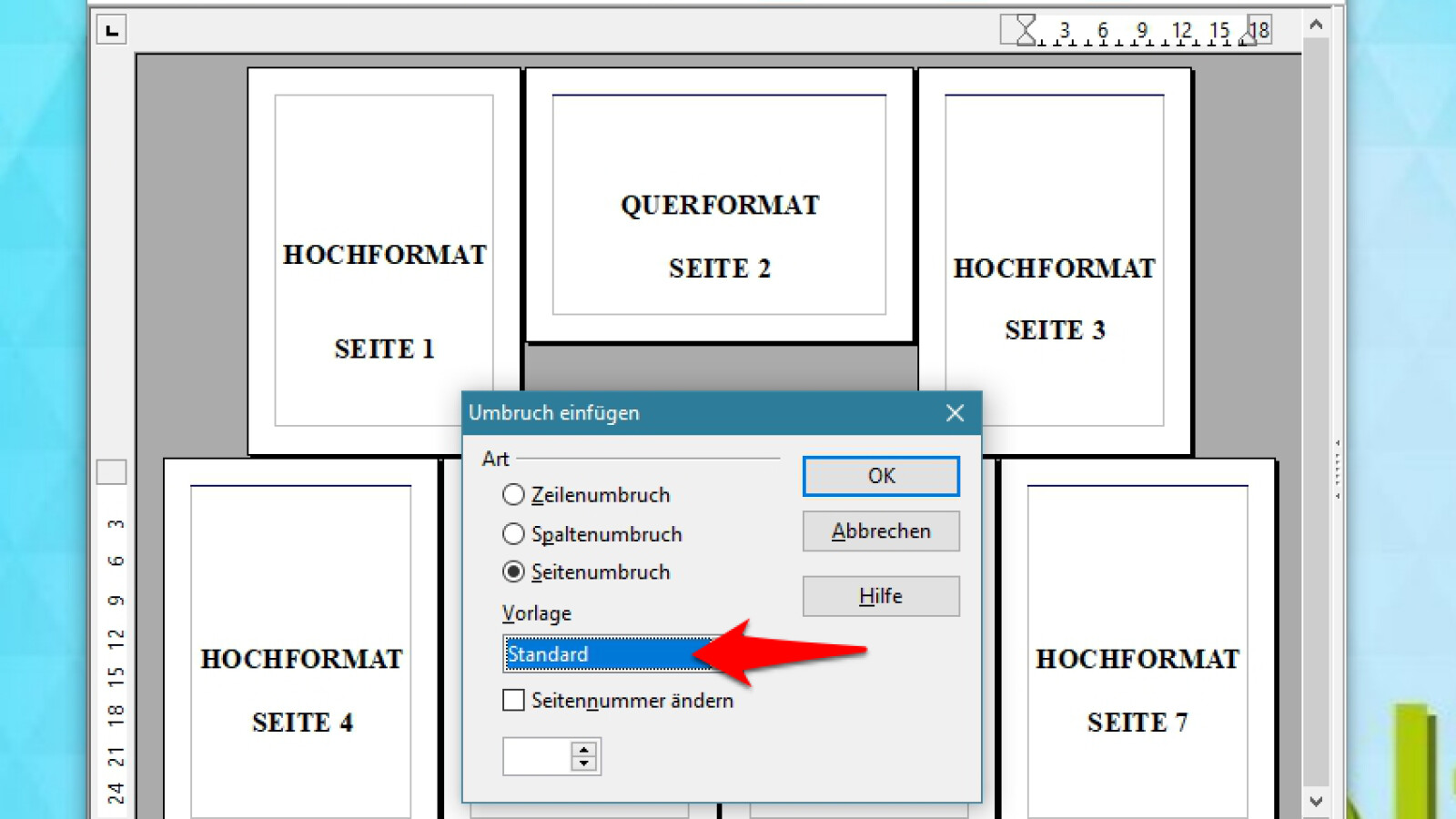This screenshot has height=819, width=1456.
Task: Confirm the break with the OK button
Action: (x=880, y=476)
